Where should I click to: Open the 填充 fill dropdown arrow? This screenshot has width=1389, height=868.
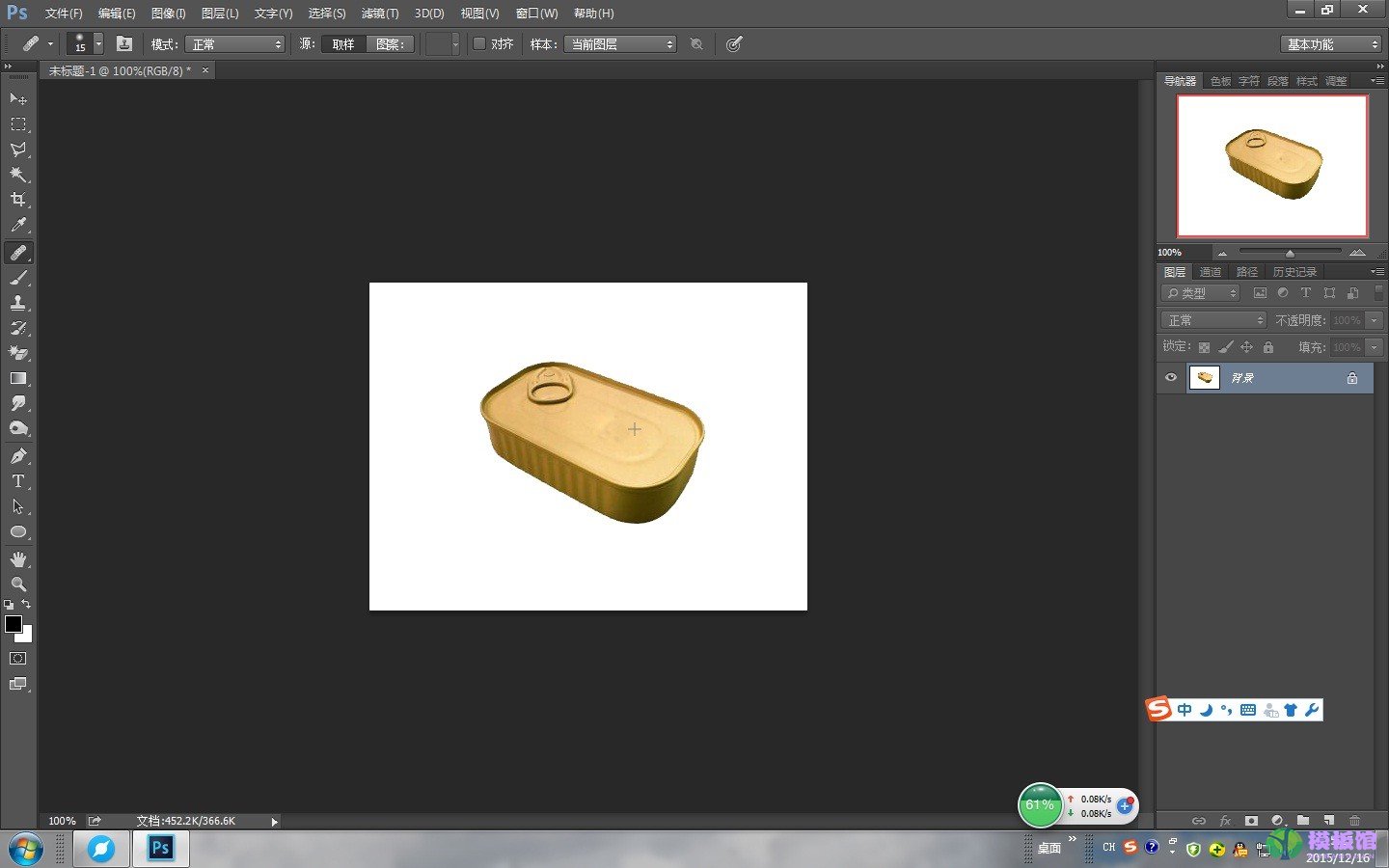[x=1375, y=347]
